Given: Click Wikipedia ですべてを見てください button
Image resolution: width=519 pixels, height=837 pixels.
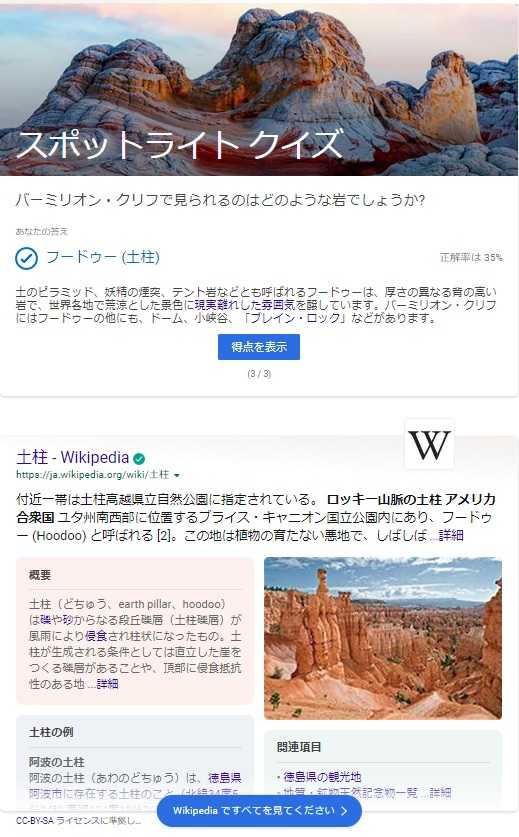Looking at the screenshot, I should pyautogui.click(x=259, y=811).
